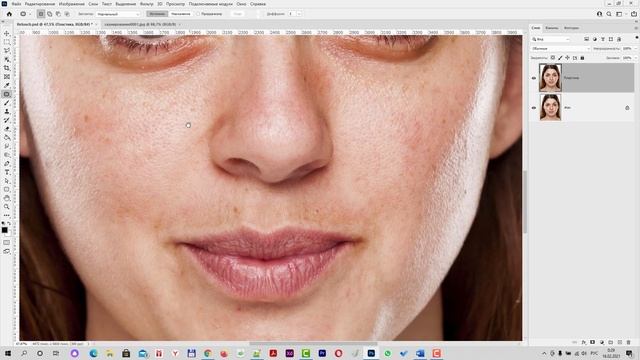
Task: Select the Pen tool
Action: click(7, 164)
